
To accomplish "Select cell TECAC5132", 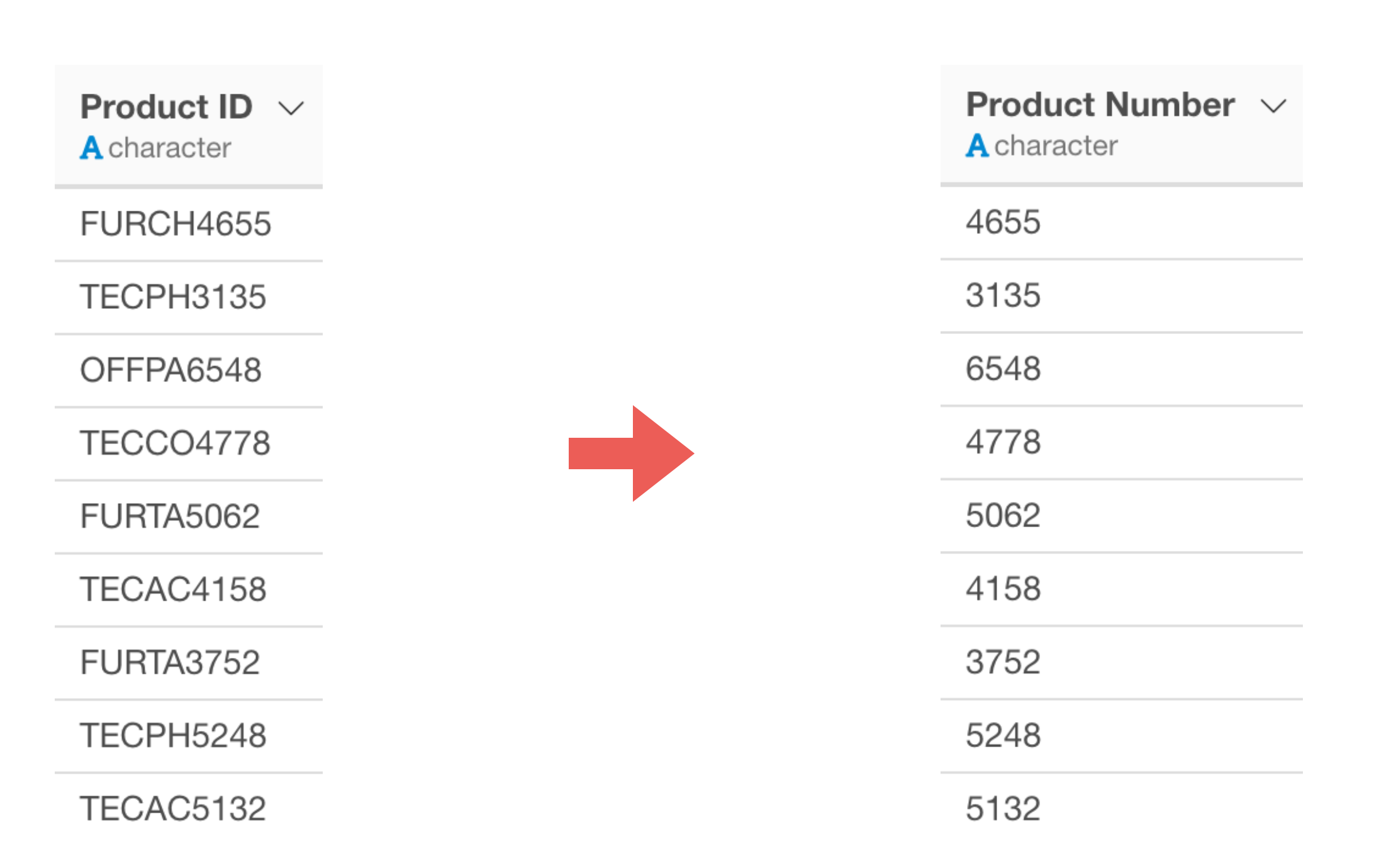I will point(189,808).
